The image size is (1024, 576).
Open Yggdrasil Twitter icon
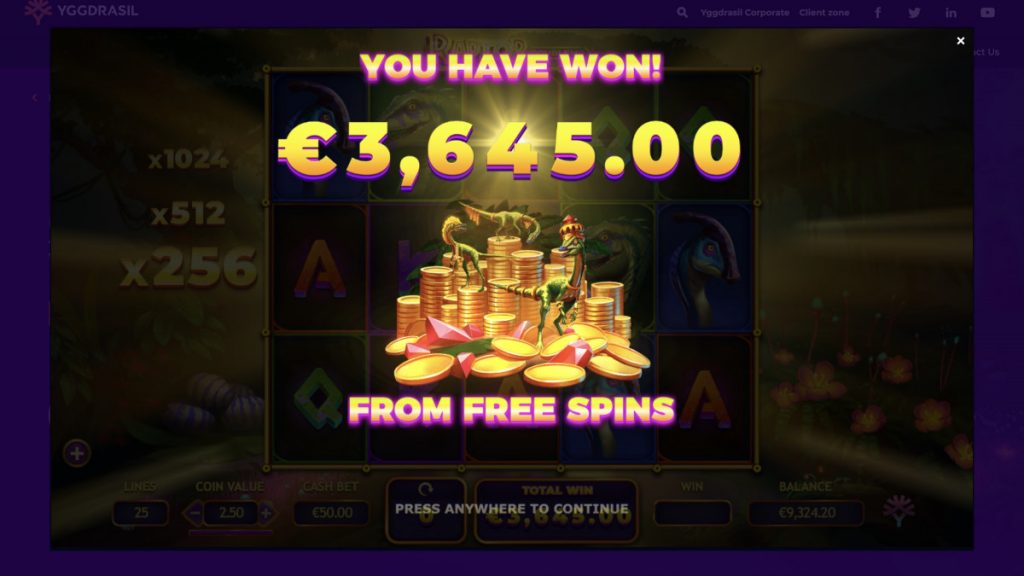914,12
